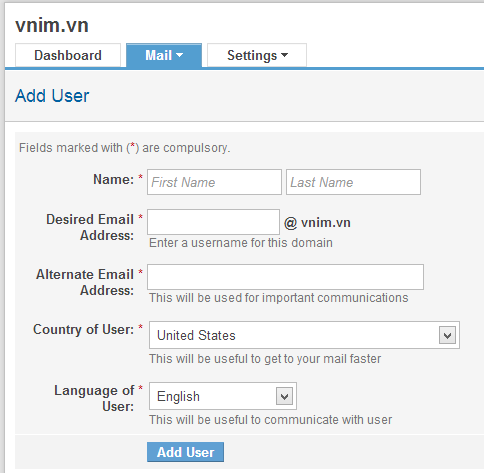This screenshot has width=484, height=473.
Task: Open the Settings tab menu
Action: [257, 55]
